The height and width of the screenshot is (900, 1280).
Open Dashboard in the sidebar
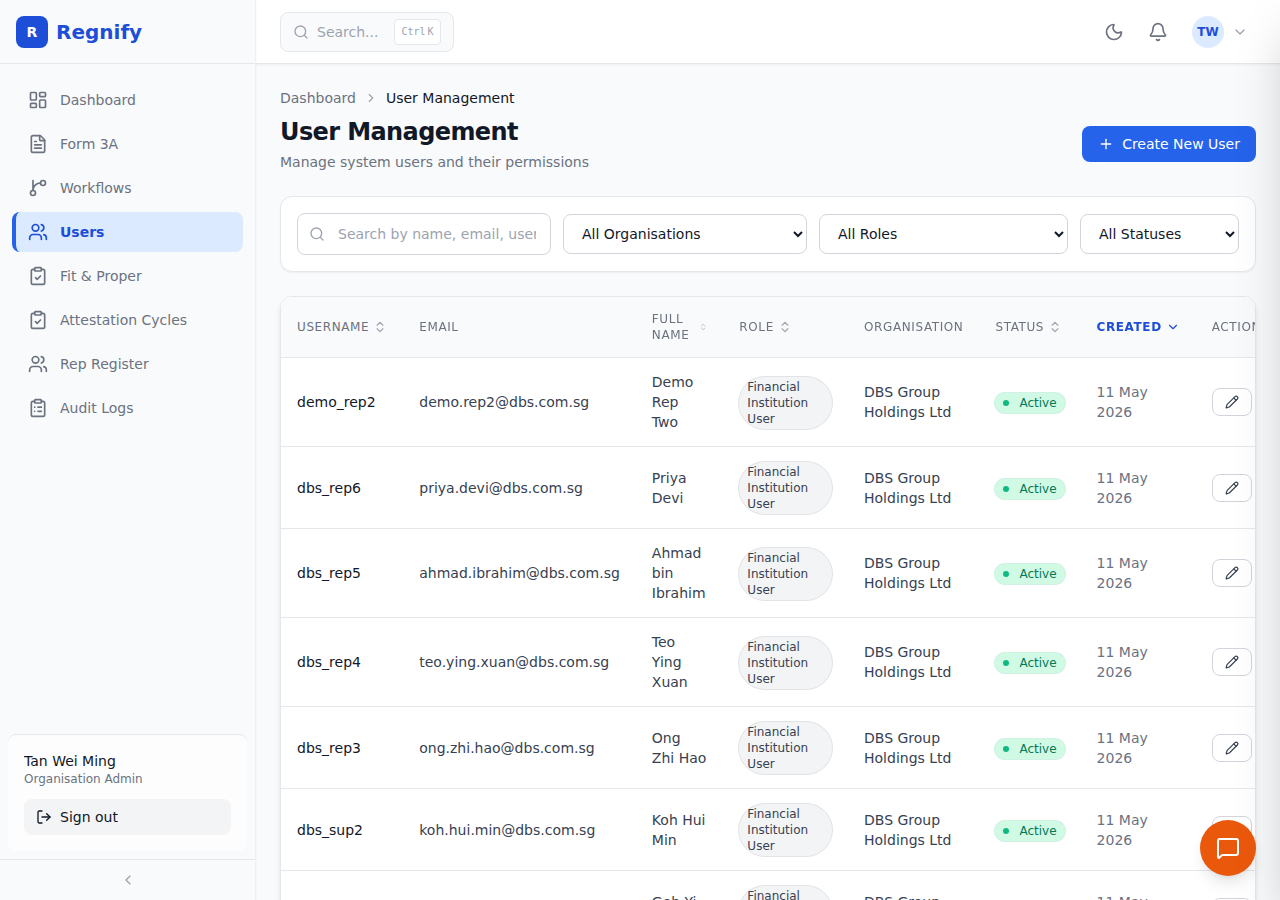pyautogui.click(x=128, y=100)
